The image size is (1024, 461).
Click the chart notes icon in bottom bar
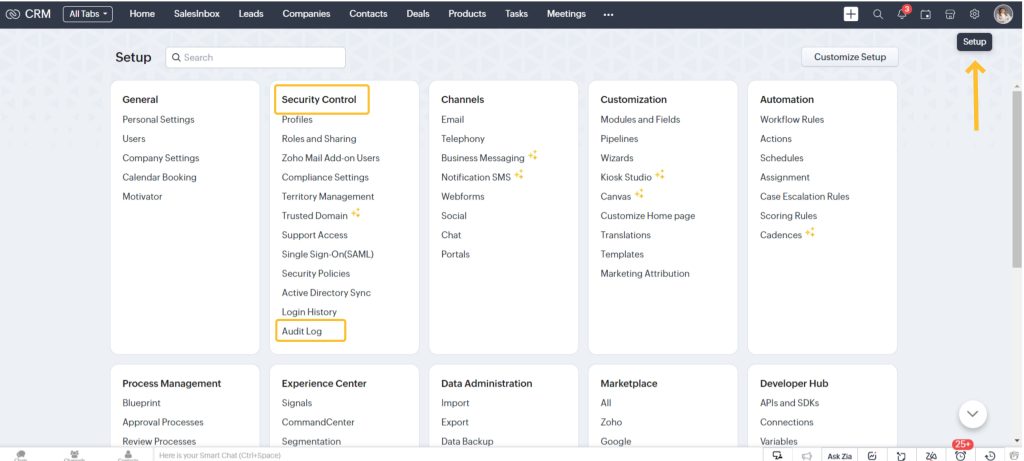point(872,456)
